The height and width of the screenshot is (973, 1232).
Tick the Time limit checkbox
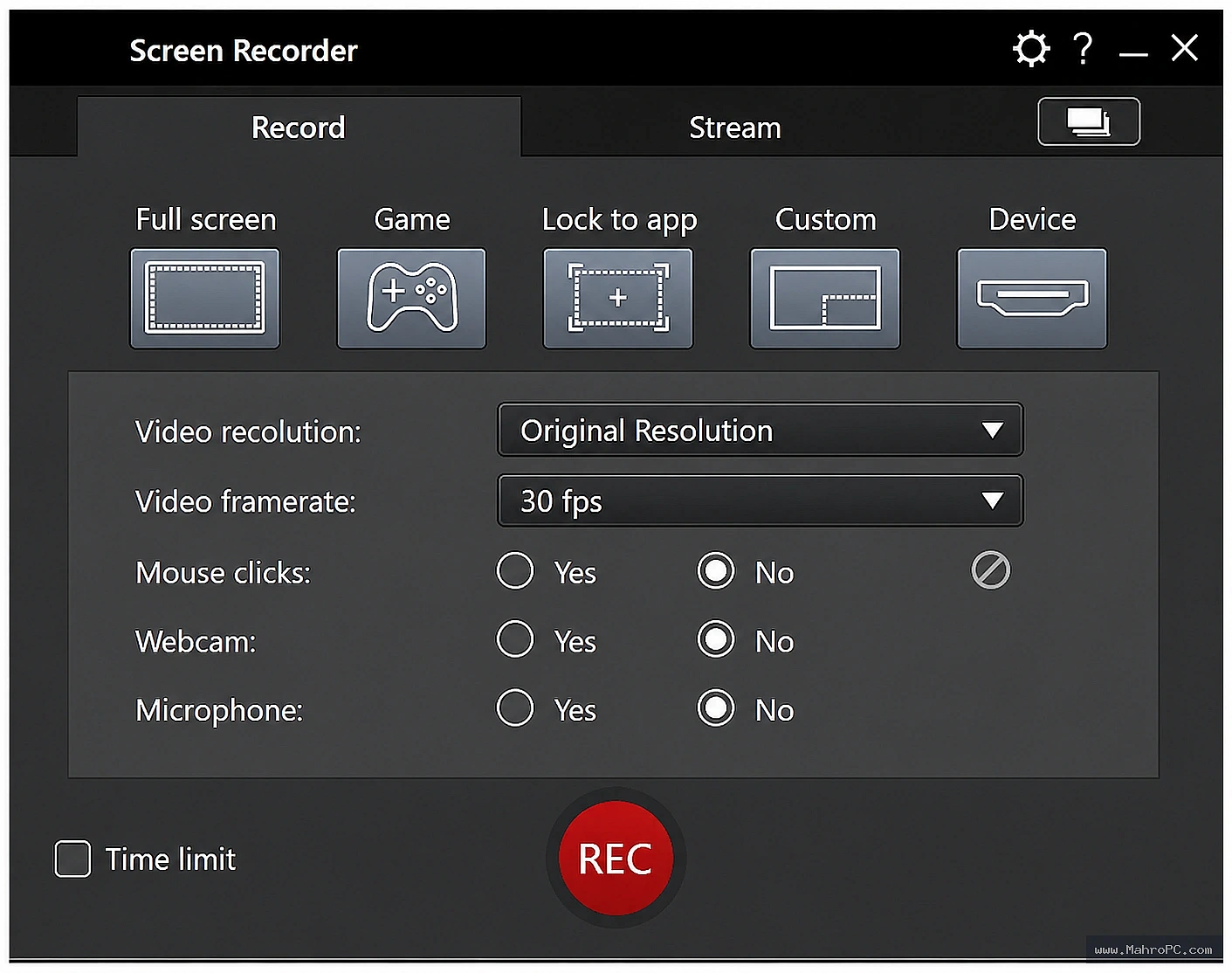[x=72, y=859]
